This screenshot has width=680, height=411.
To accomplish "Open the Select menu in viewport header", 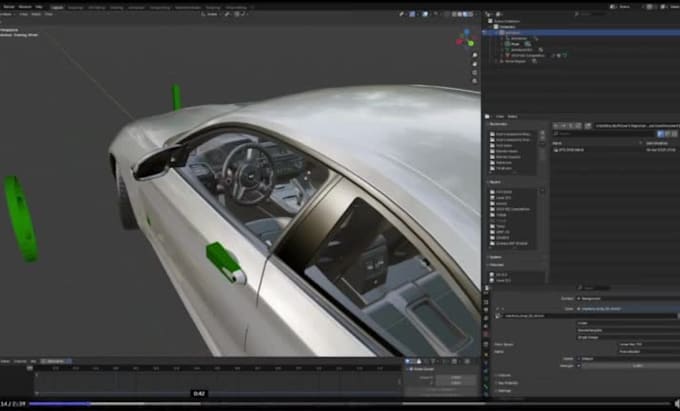I will 36,14.
